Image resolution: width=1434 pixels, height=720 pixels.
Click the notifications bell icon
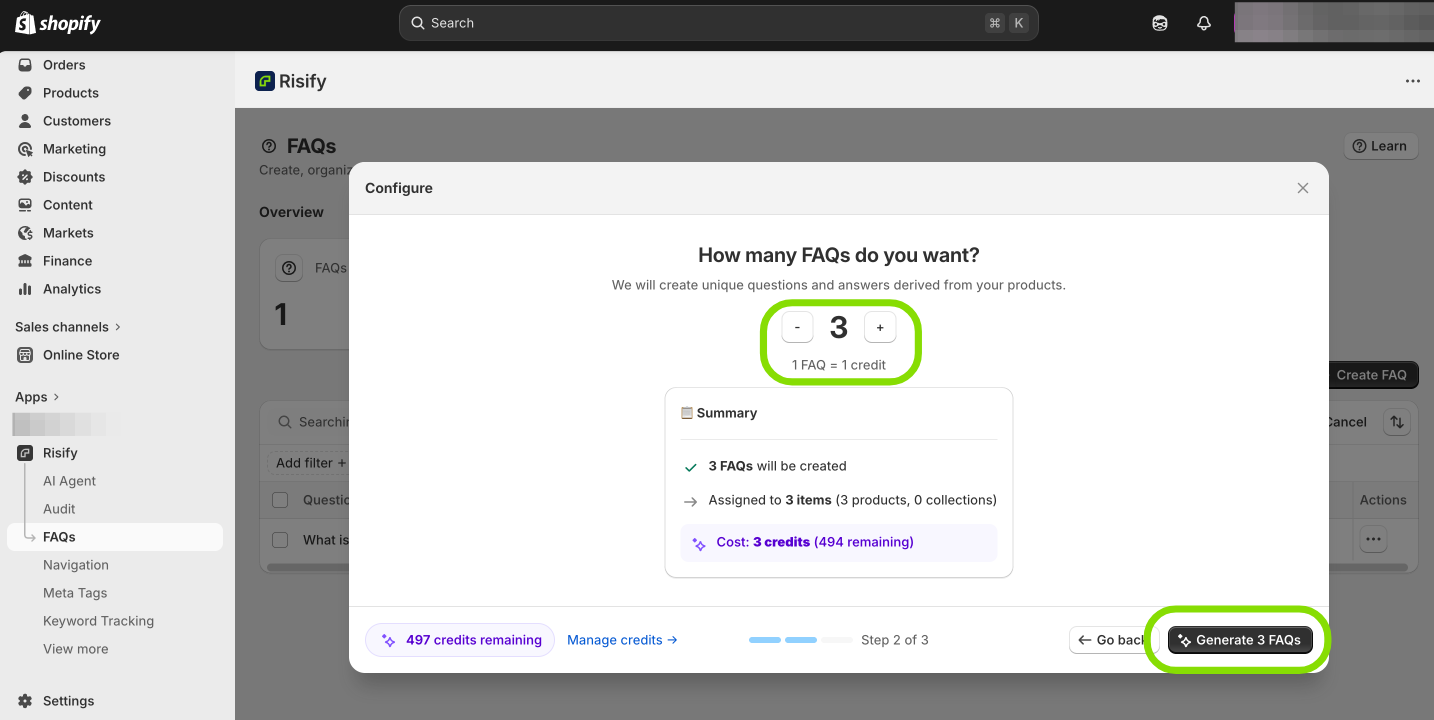(1204, 23)
